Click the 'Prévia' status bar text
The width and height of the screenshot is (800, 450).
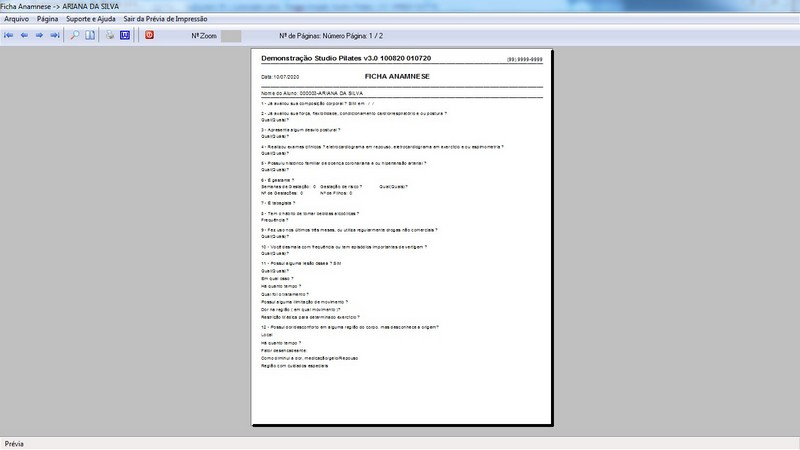pos(14,444)
